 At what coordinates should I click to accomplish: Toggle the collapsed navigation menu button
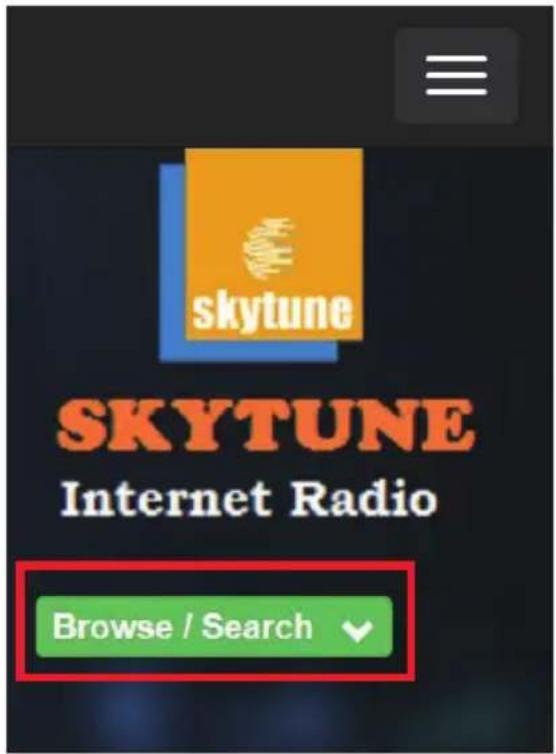coord(456,75)
